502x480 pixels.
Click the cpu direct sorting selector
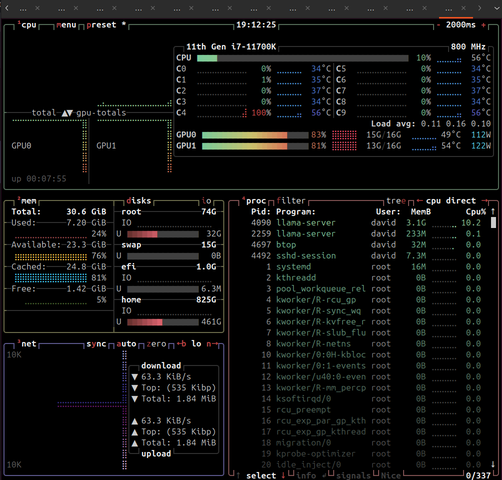coord(451,201)
